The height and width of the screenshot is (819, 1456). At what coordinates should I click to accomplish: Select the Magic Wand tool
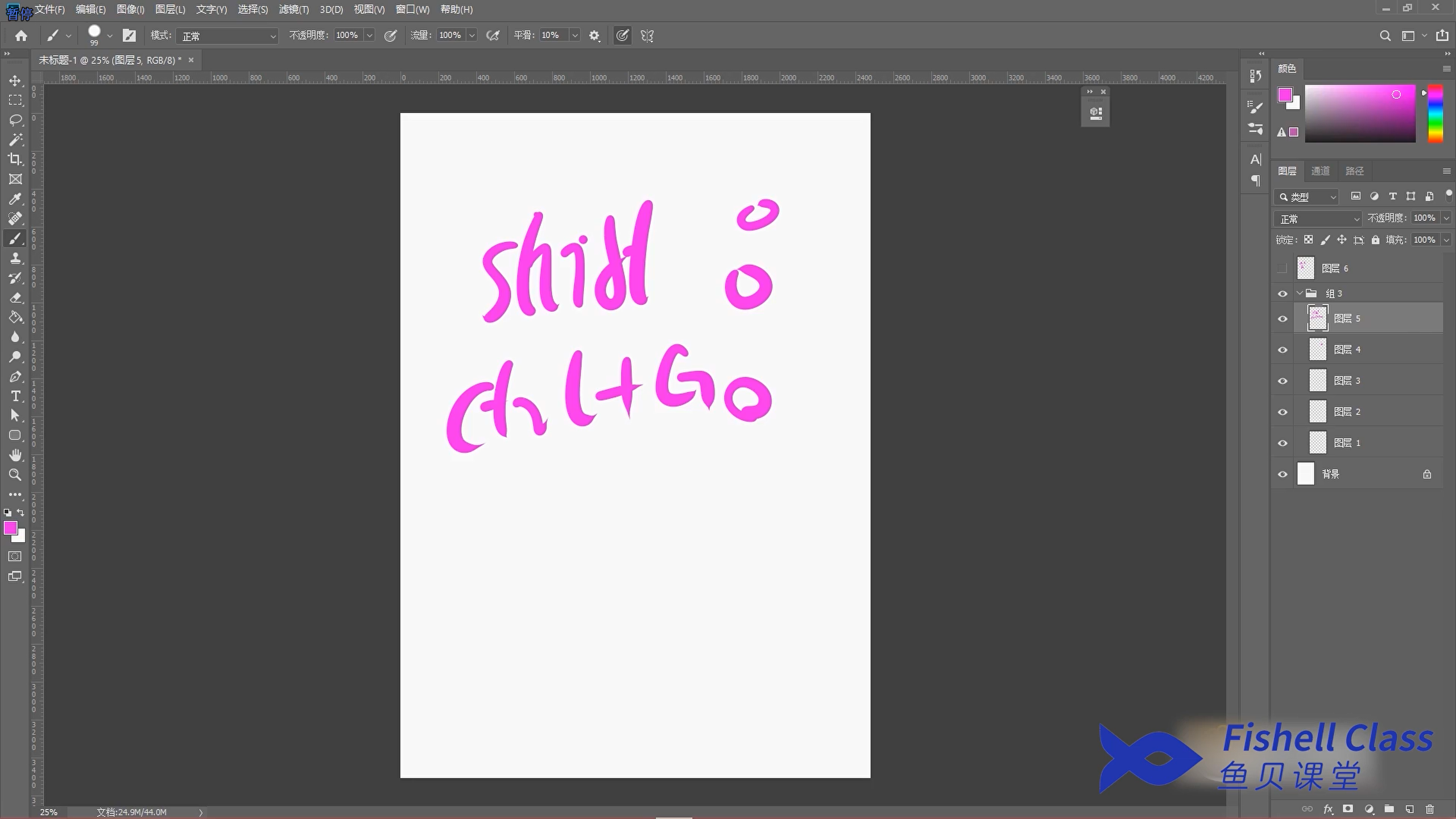tap(15, 139)
